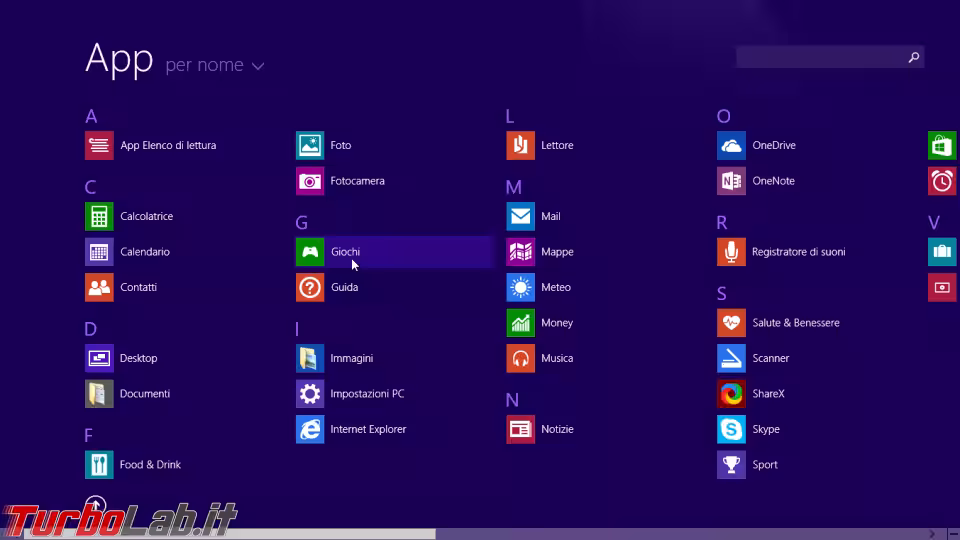
Task: Open the Sport trophy icon
Action: [731, 465]
